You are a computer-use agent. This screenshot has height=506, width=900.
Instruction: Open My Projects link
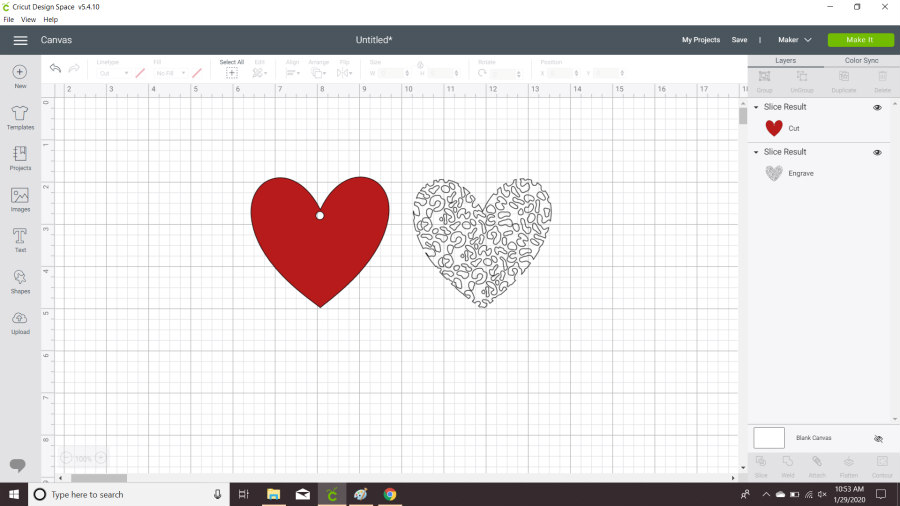coord(700,40)
